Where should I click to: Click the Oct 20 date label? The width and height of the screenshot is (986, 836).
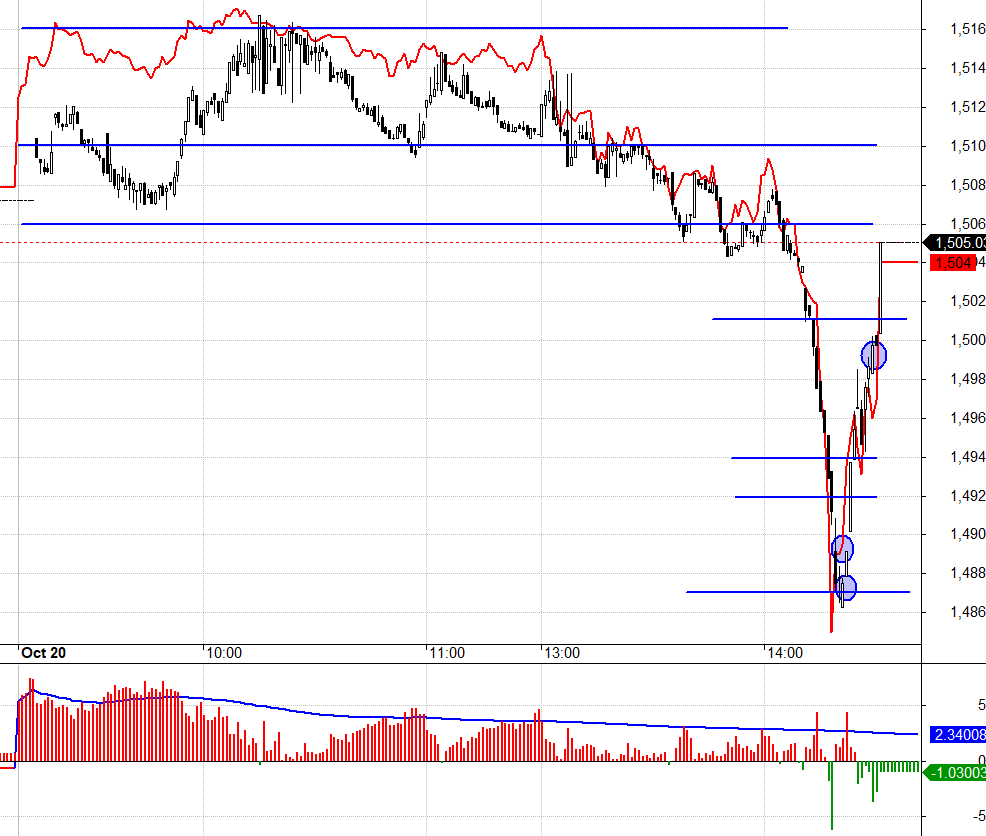[44, 653]
